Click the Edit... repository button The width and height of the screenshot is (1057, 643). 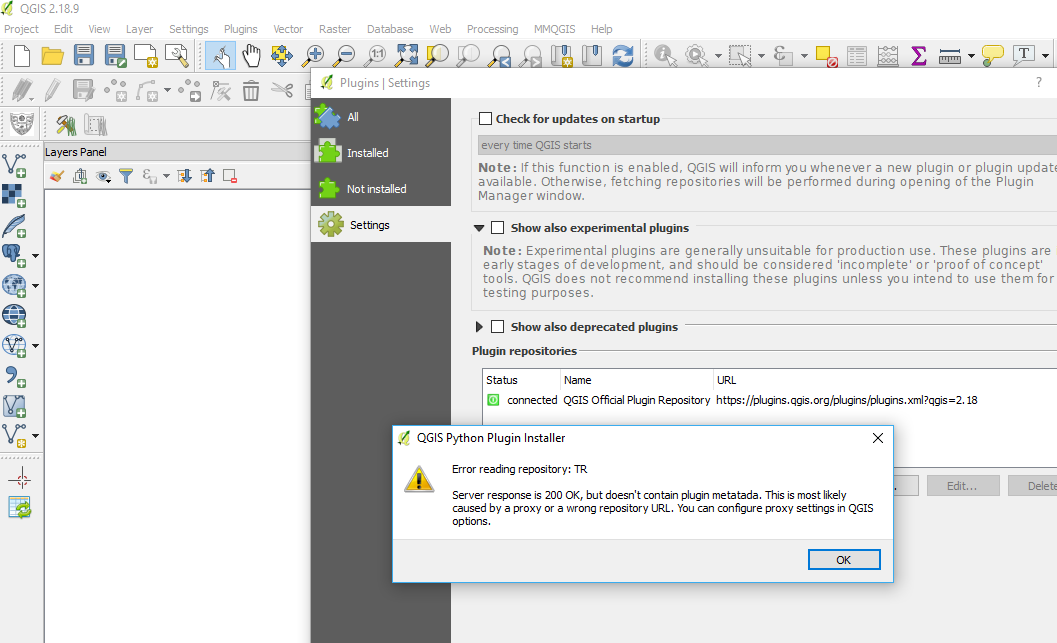click(x=963, y=485)
